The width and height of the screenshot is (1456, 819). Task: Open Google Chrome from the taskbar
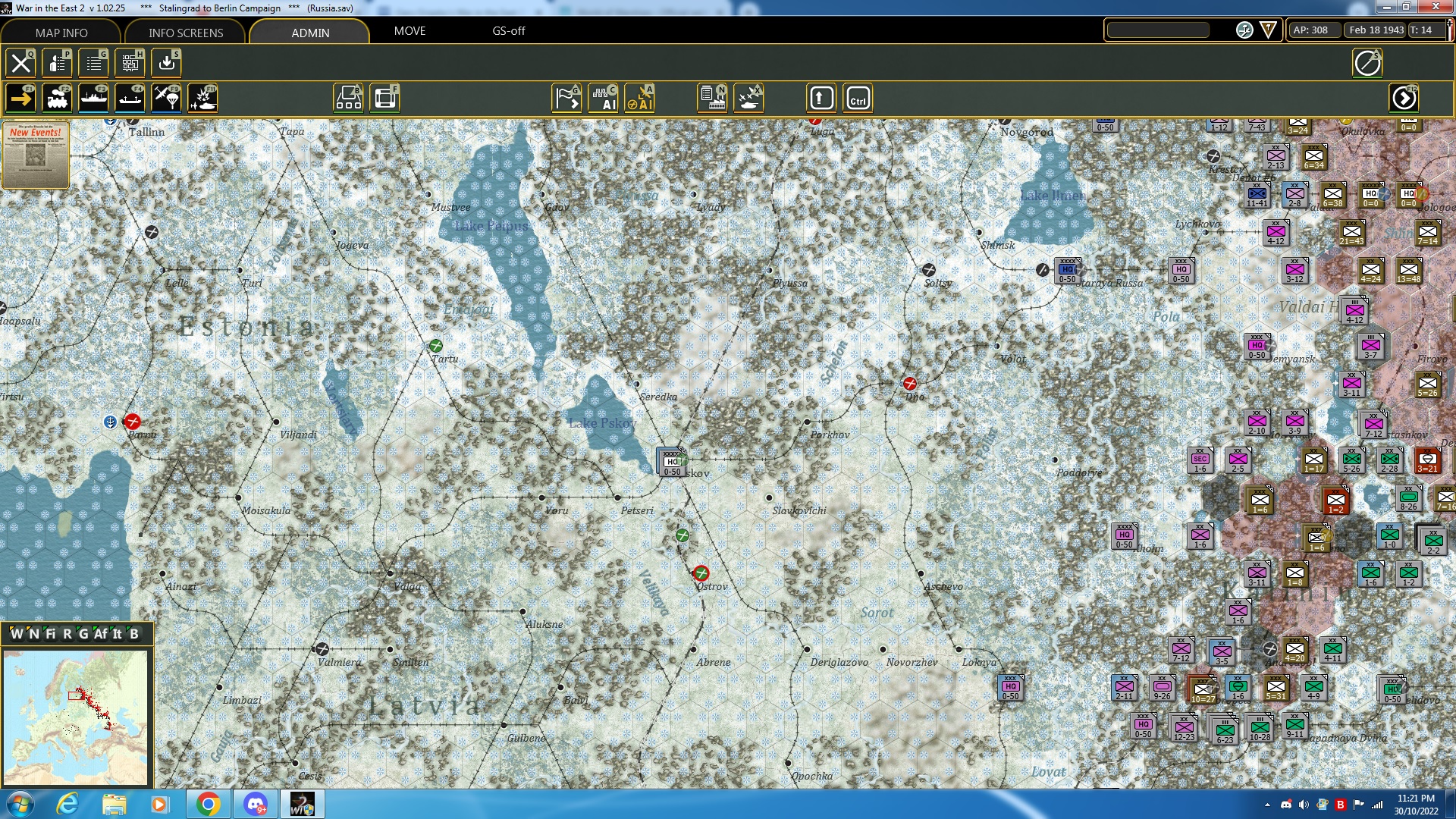coord(208,804)
